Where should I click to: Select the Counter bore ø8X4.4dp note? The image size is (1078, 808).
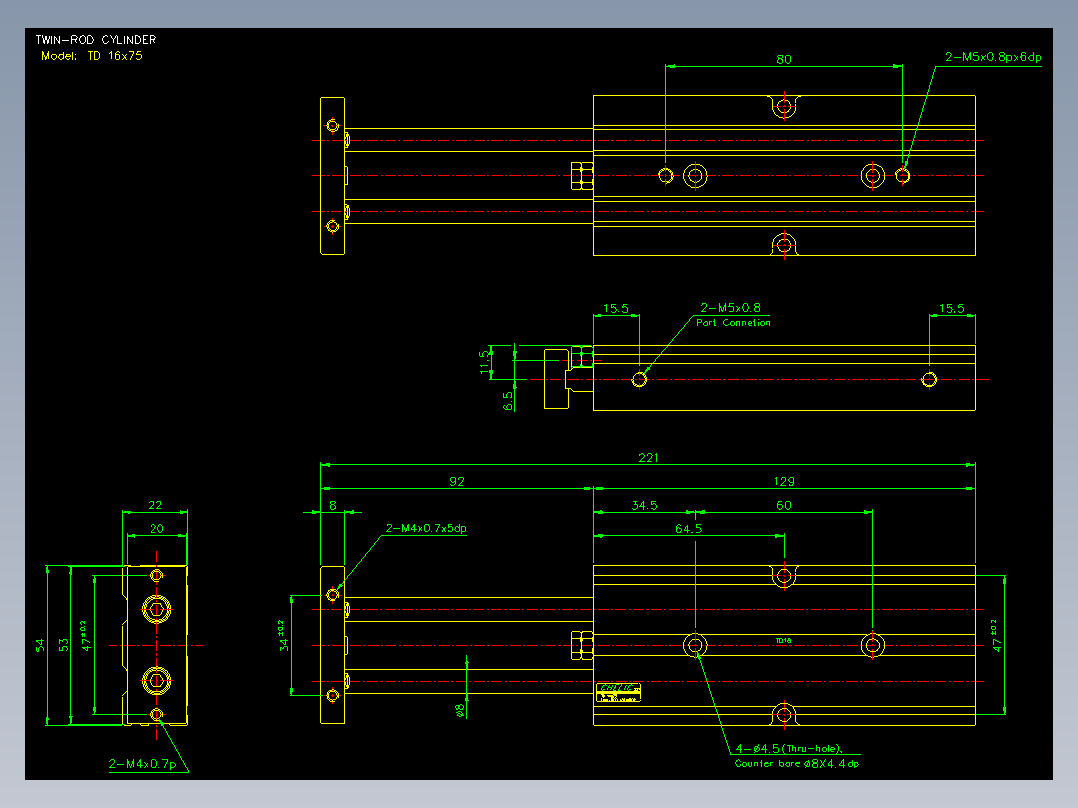click(x=796, y=763)
